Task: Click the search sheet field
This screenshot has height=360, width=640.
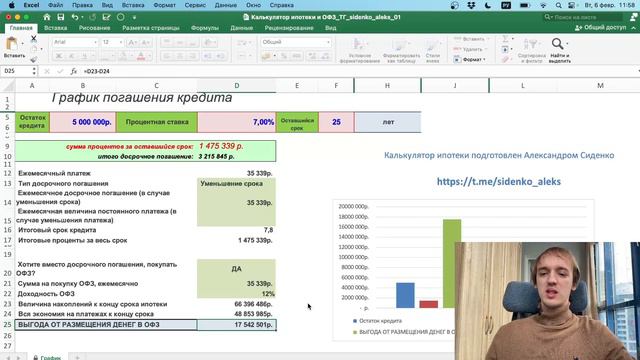Action: pos(584,17)
